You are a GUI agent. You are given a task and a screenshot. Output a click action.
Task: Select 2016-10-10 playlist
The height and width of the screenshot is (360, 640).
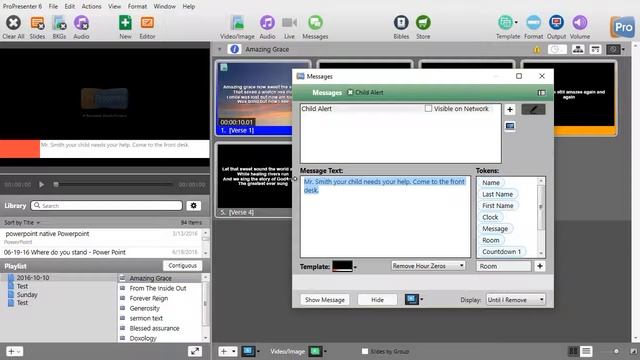(x=33, y=278)
